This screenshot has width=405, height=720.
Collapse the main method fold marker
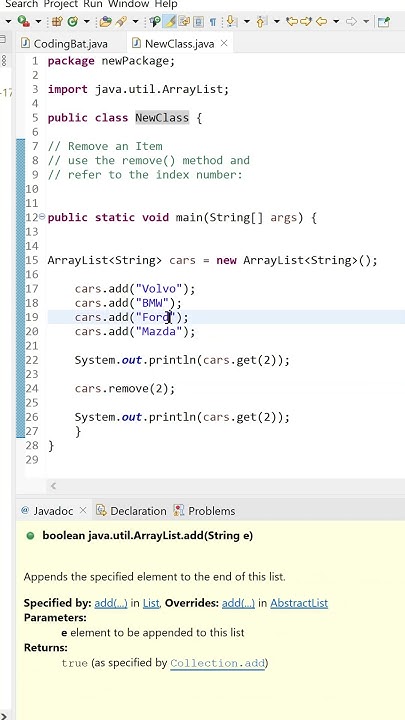click(42, 217)
